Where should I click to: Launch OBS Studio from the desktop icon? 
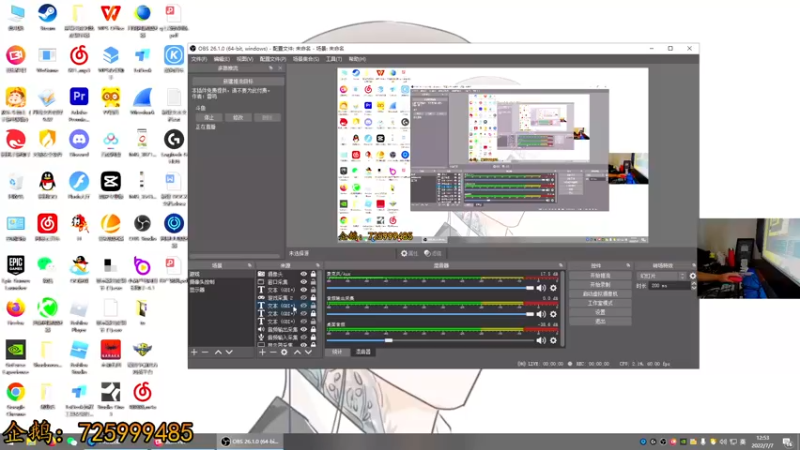(x=142, y=227)
